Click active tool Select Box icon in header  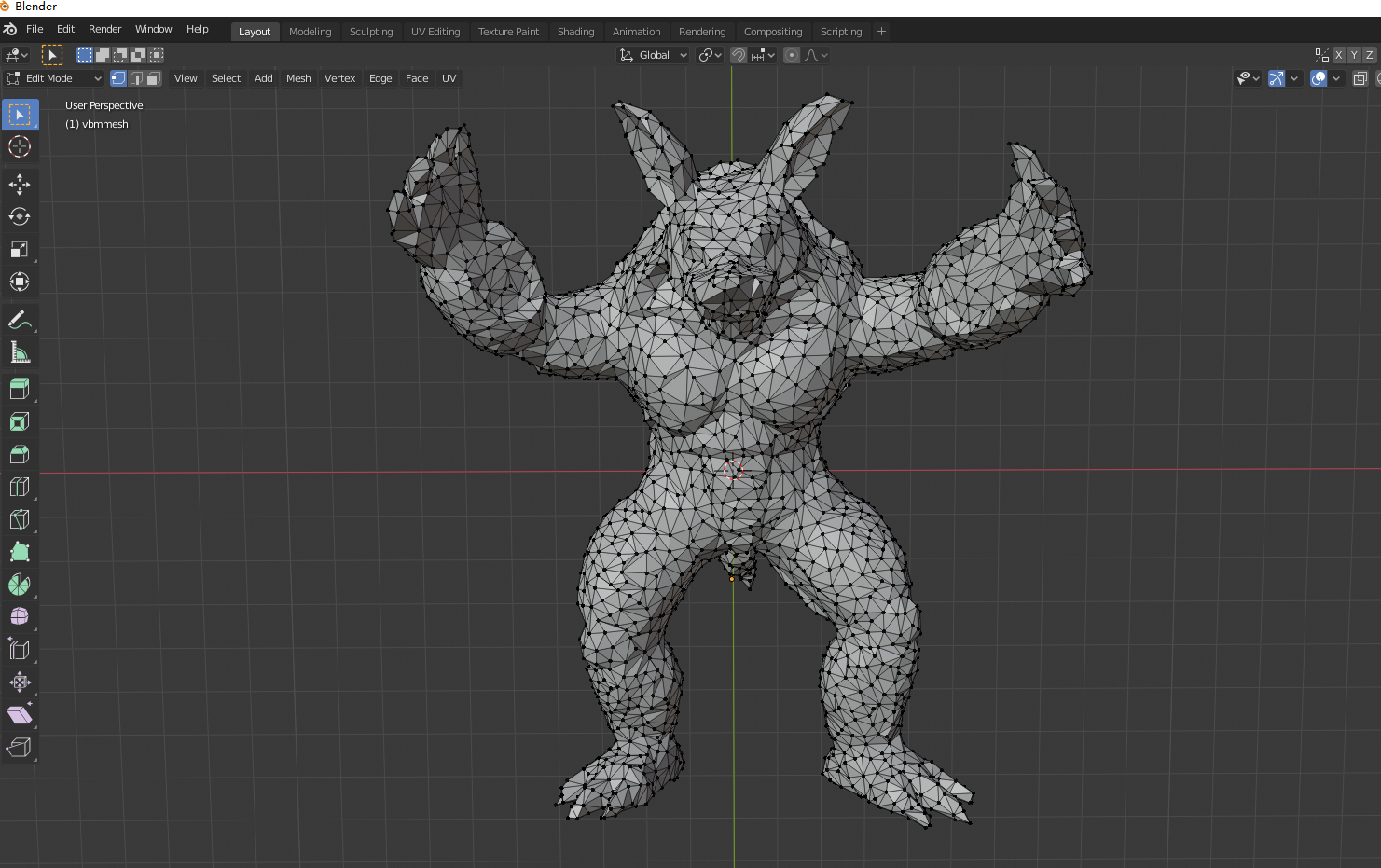52,55
